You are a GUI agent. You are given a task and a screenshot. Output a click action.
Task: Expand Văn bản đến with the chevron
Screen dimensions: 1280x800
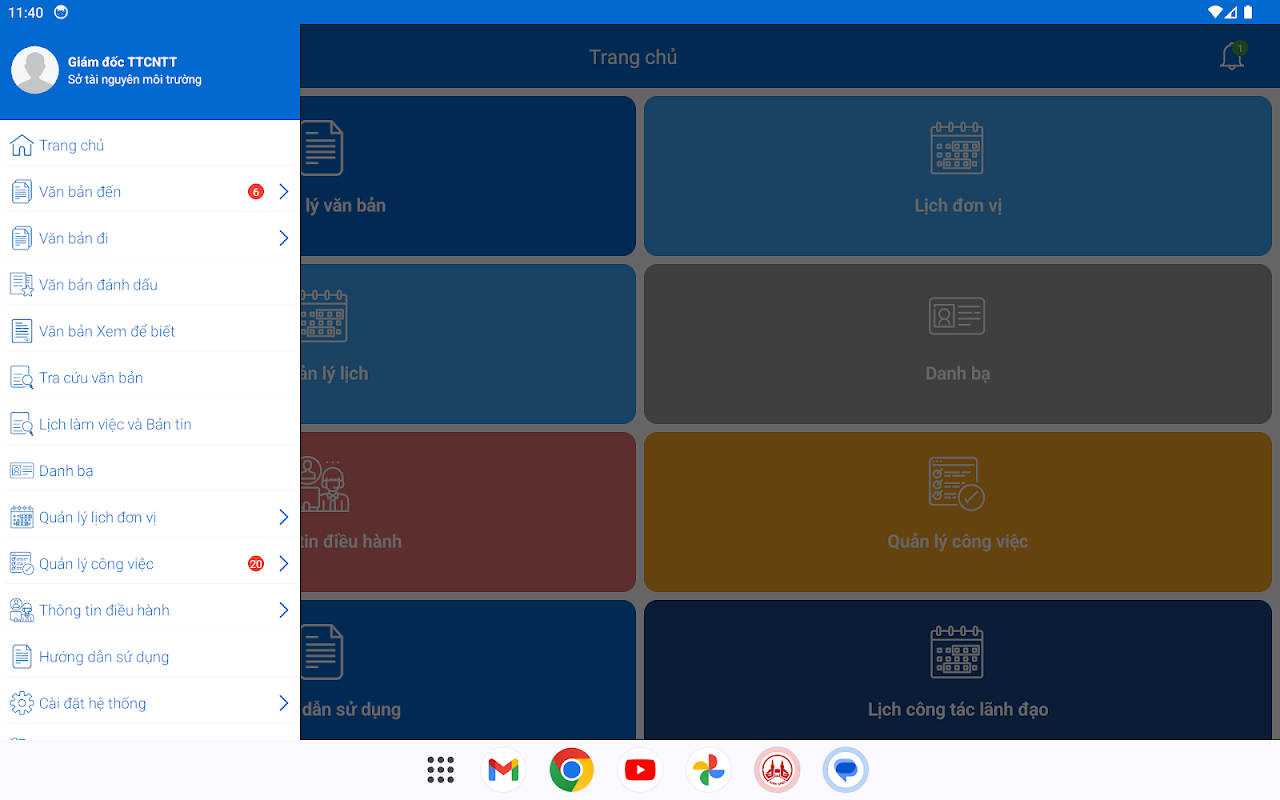coord(284,191)
